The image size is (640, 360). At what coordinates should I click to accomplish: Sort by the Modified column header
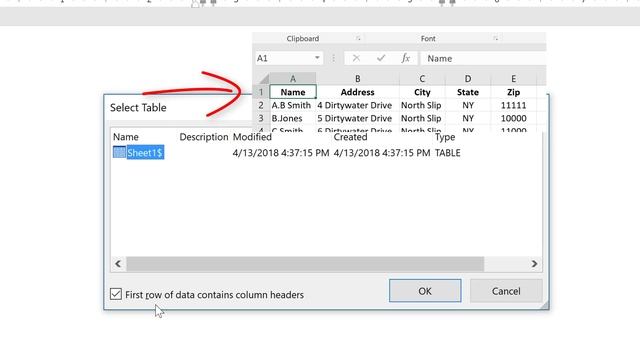(252, 137)
